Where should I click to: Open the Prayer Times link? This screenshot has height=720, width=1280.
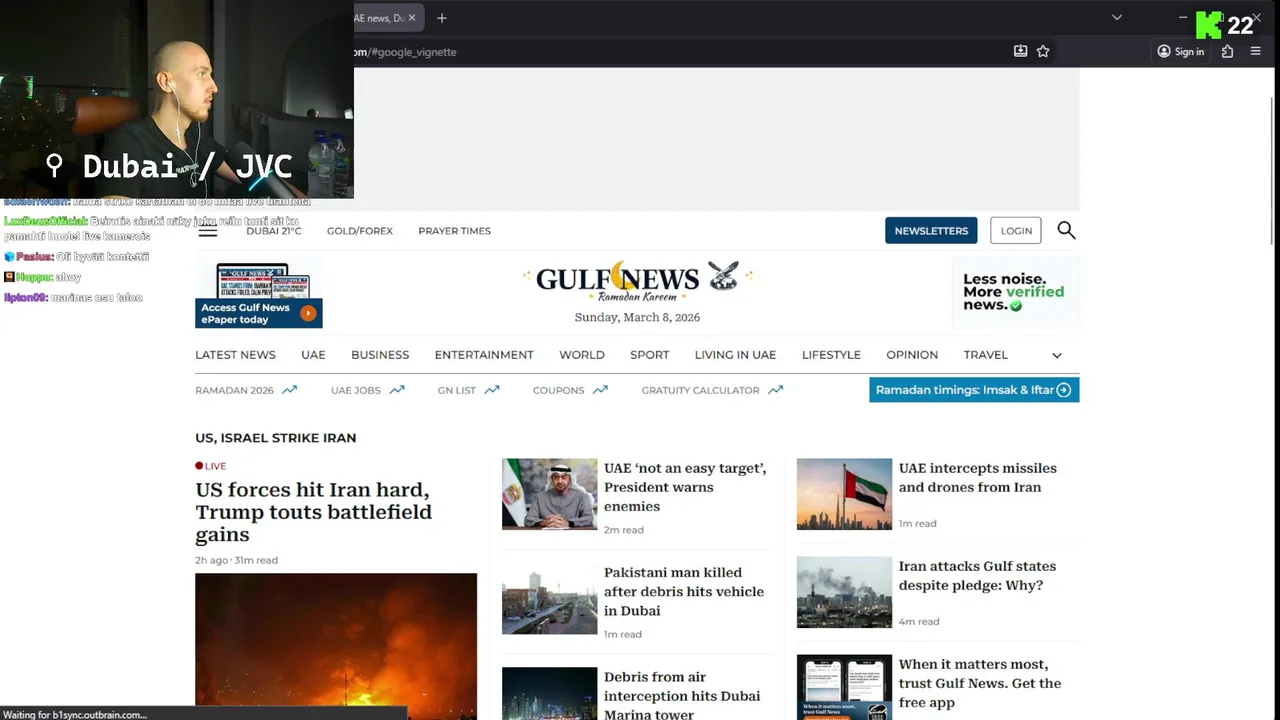(454, 231)
